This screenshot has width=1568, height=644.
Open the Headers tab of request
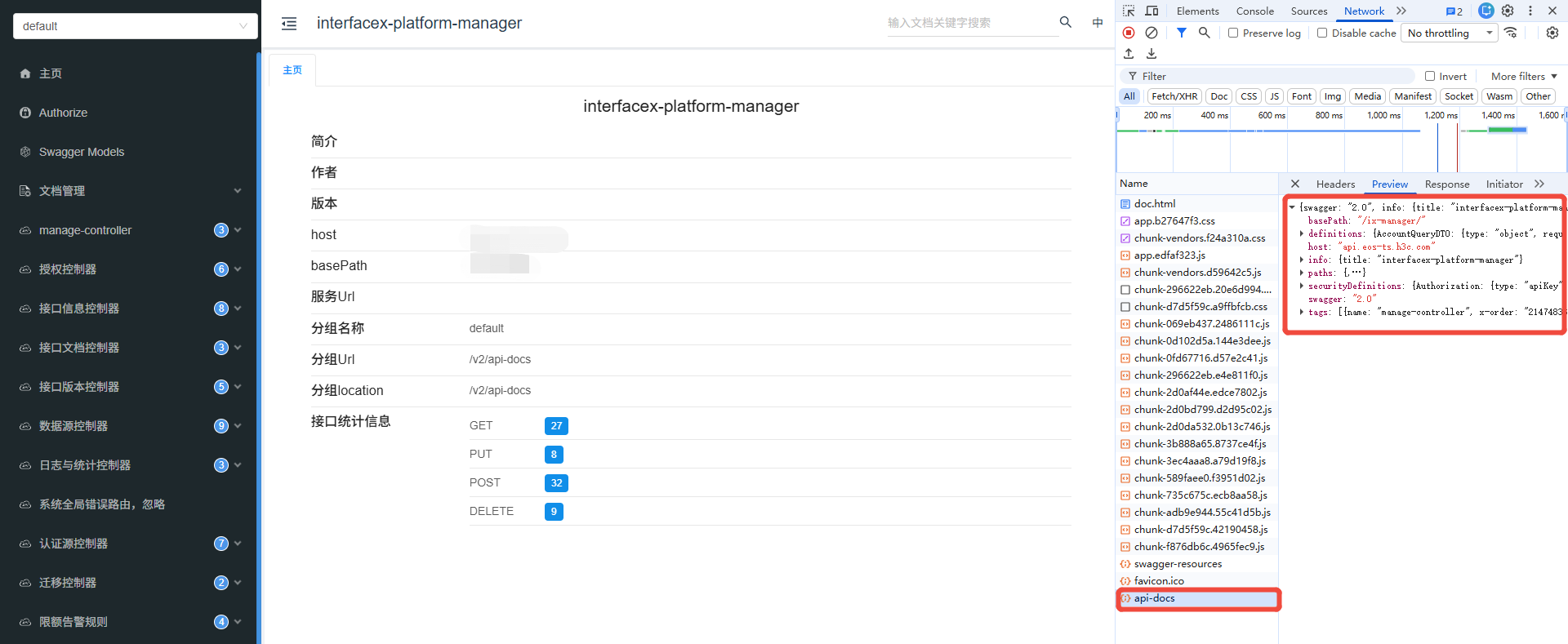click(1335, 184)
